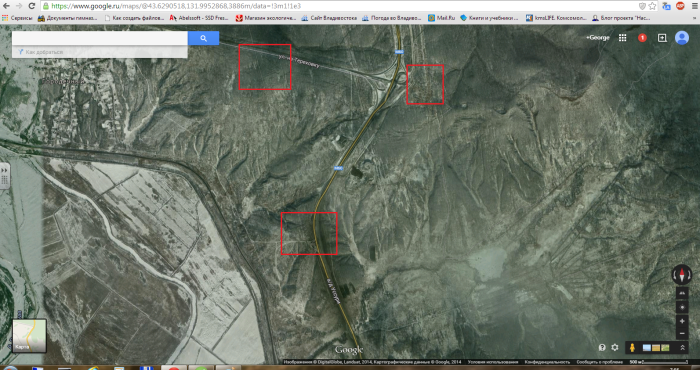The image size is (700, 370).
Task: Click the Google Maps search input field
Action: (100, 38)
